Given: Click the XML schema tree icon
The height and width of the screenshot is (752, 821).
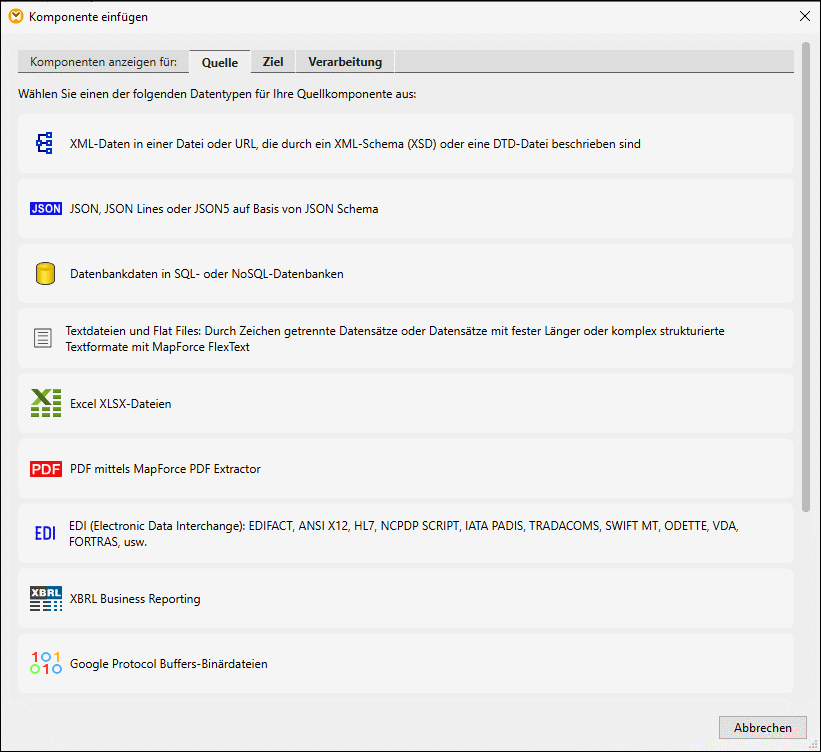Looking at the screenshot, I should pyautogui.click(x=44, y=143).
